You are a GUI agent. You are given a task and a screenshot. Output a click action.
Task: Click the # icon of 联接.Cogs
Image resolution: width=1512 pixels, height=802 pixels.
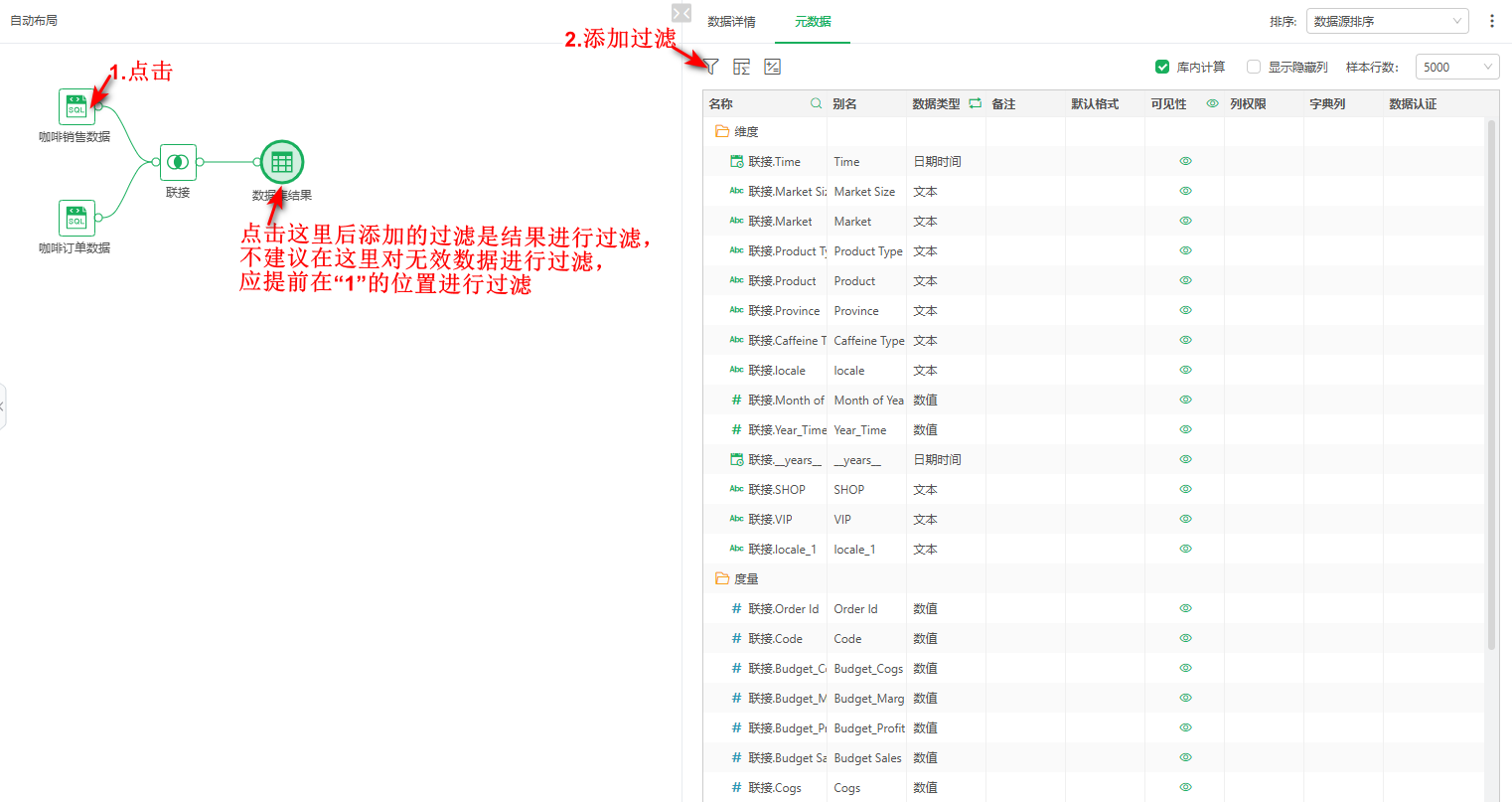(x=736, y=787)
